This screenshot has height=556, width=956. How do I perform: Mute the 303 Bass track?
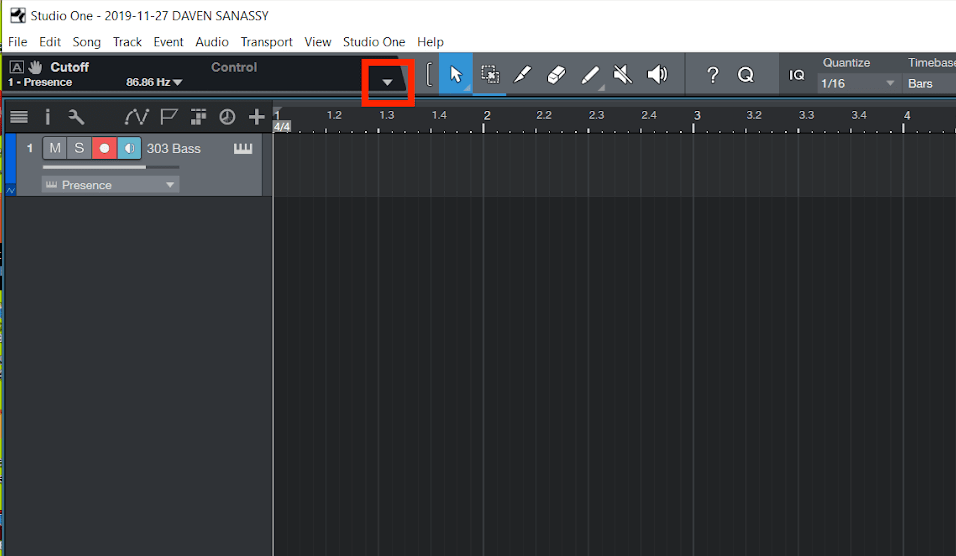[55, 148]
